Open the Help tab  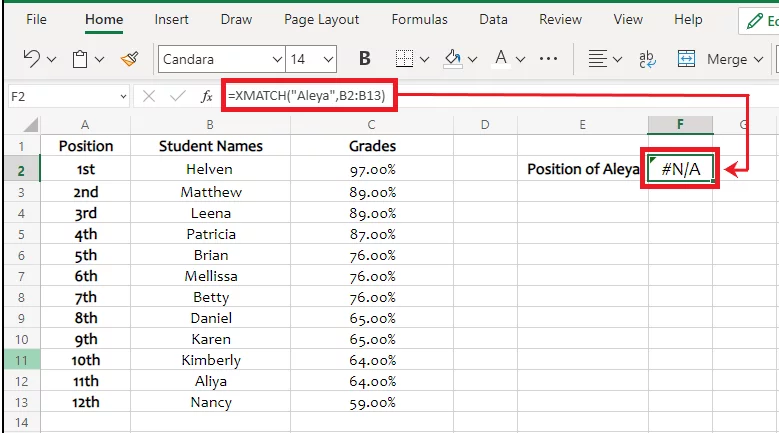pos(688,19)
